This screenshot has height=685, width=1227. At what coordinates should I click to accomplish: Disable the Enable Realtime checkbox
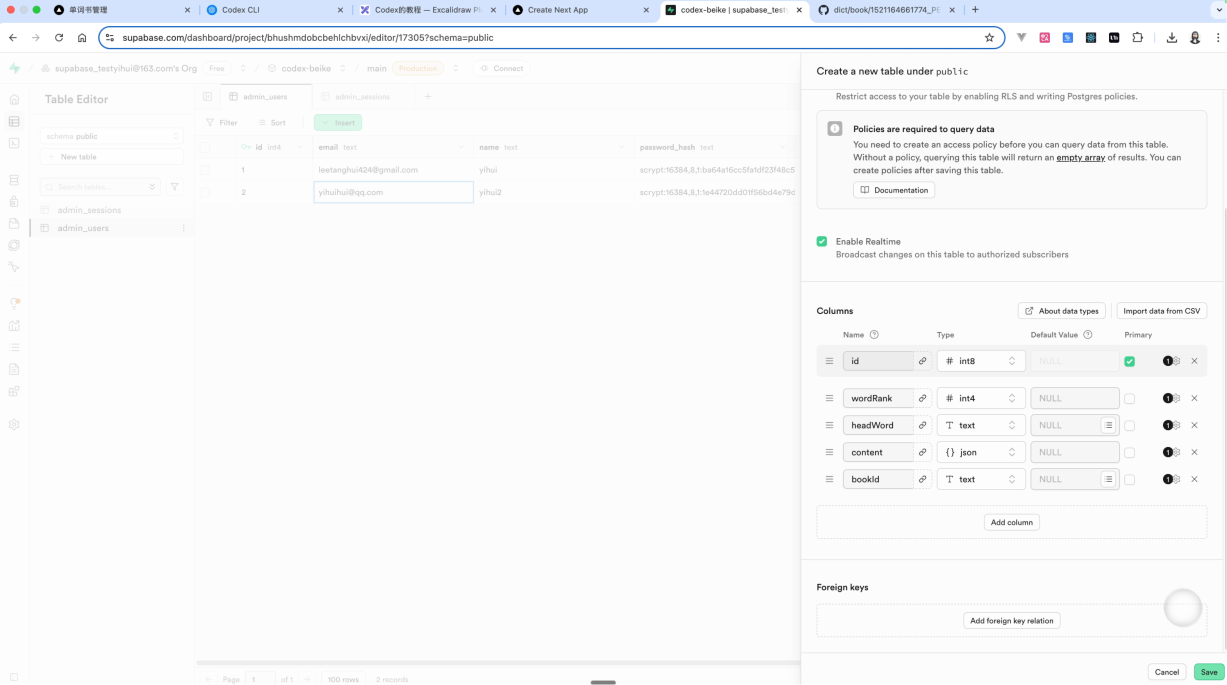(822, 242)
